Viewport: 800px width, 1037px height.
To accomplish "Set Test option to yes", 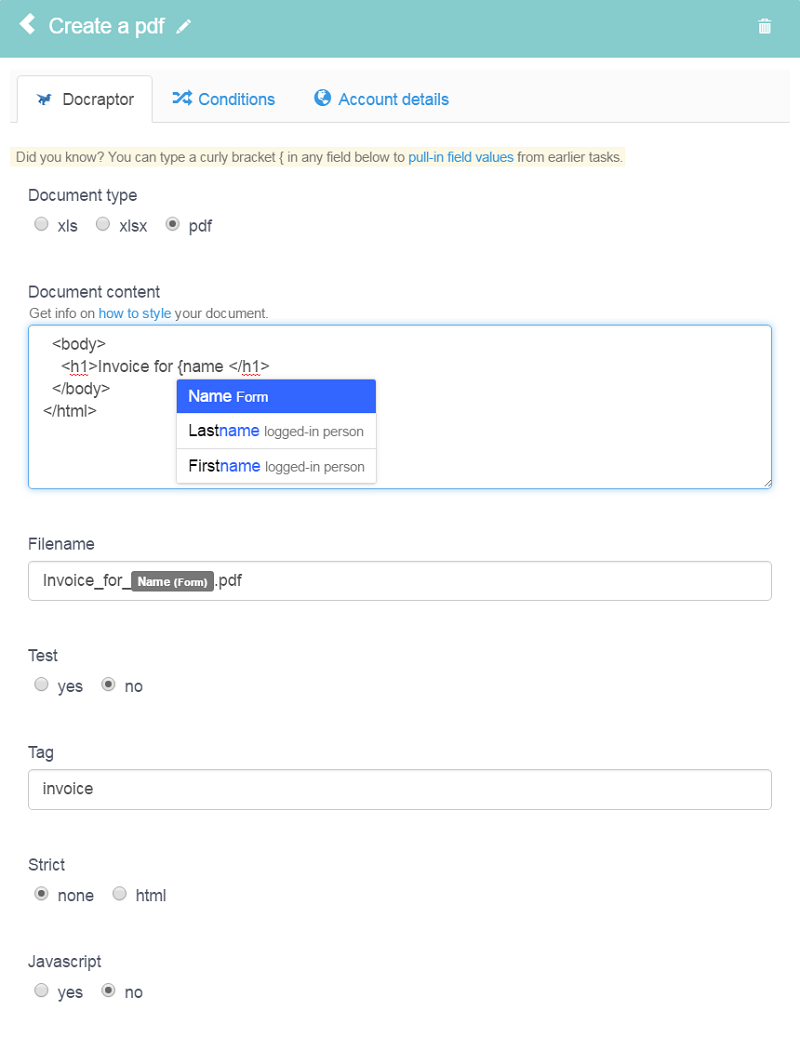I will 42,684.
